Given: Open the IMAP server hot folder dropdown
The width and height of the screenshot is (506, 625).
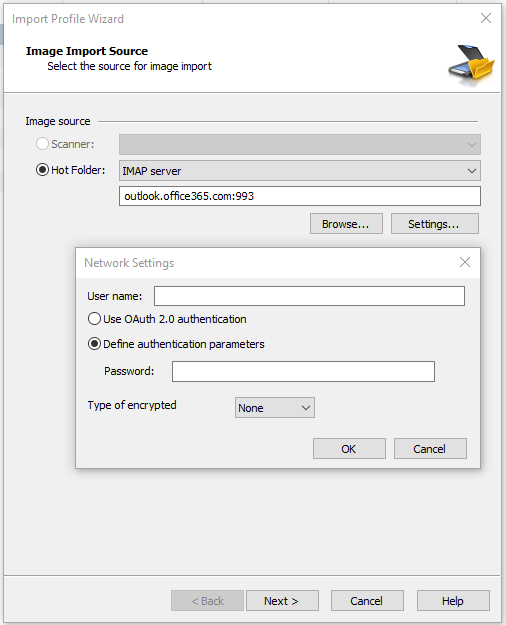Looking at the screenshot, I should pyautogui.click(x=299, y=171).
